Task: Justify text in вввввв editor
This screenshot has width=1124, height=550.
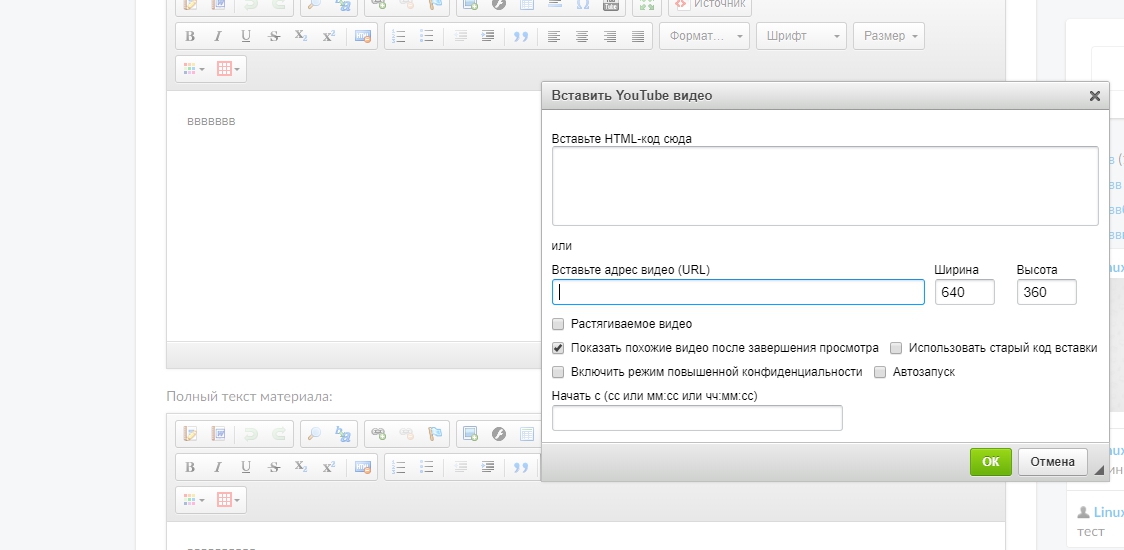Action: (x=638, y=37)
